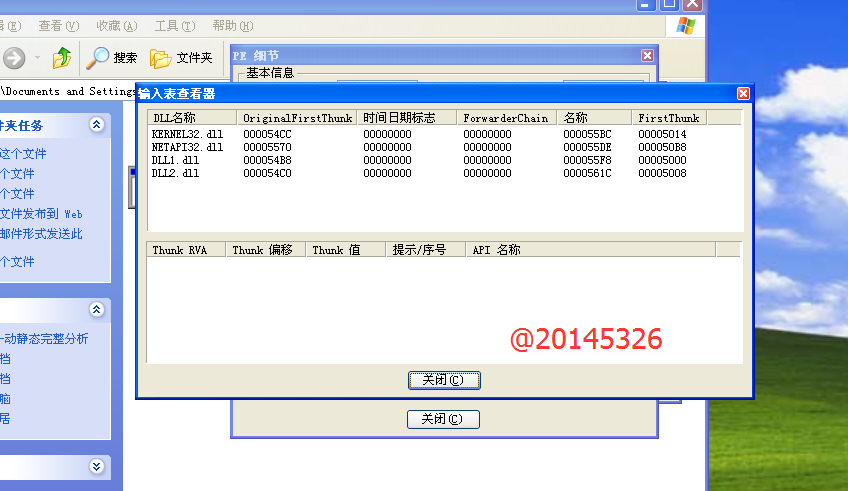Collapse the second sidebar section chevron

click(96, 310)
